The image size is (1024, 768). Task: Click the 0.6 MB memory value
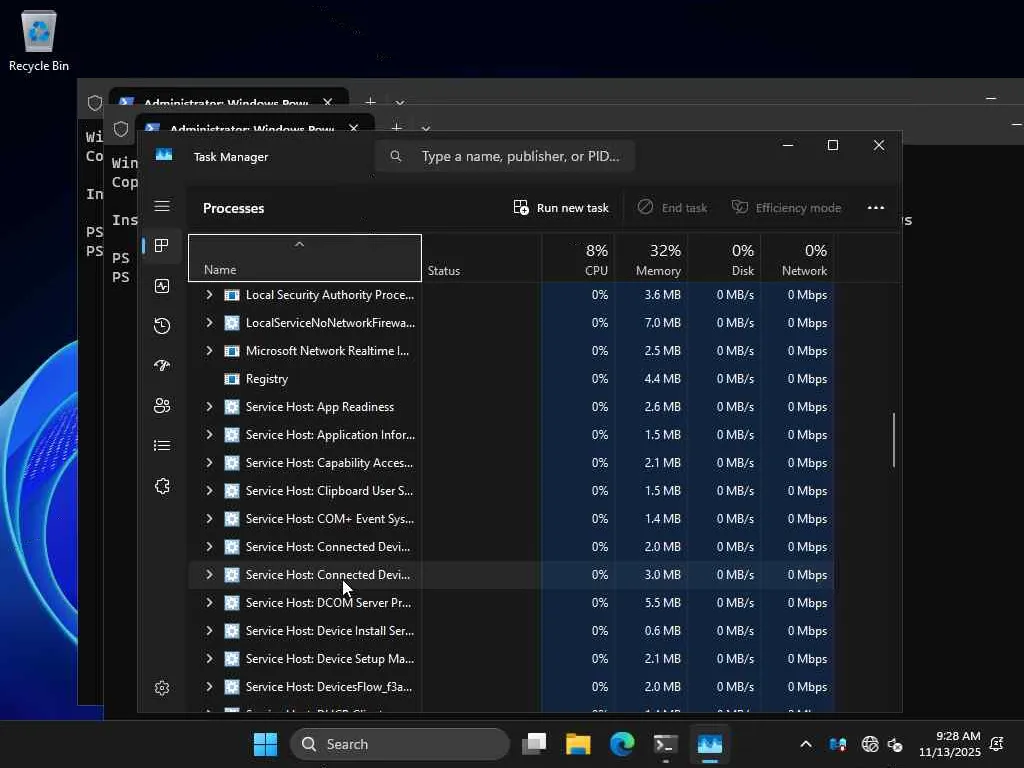[x=662, y=631]
